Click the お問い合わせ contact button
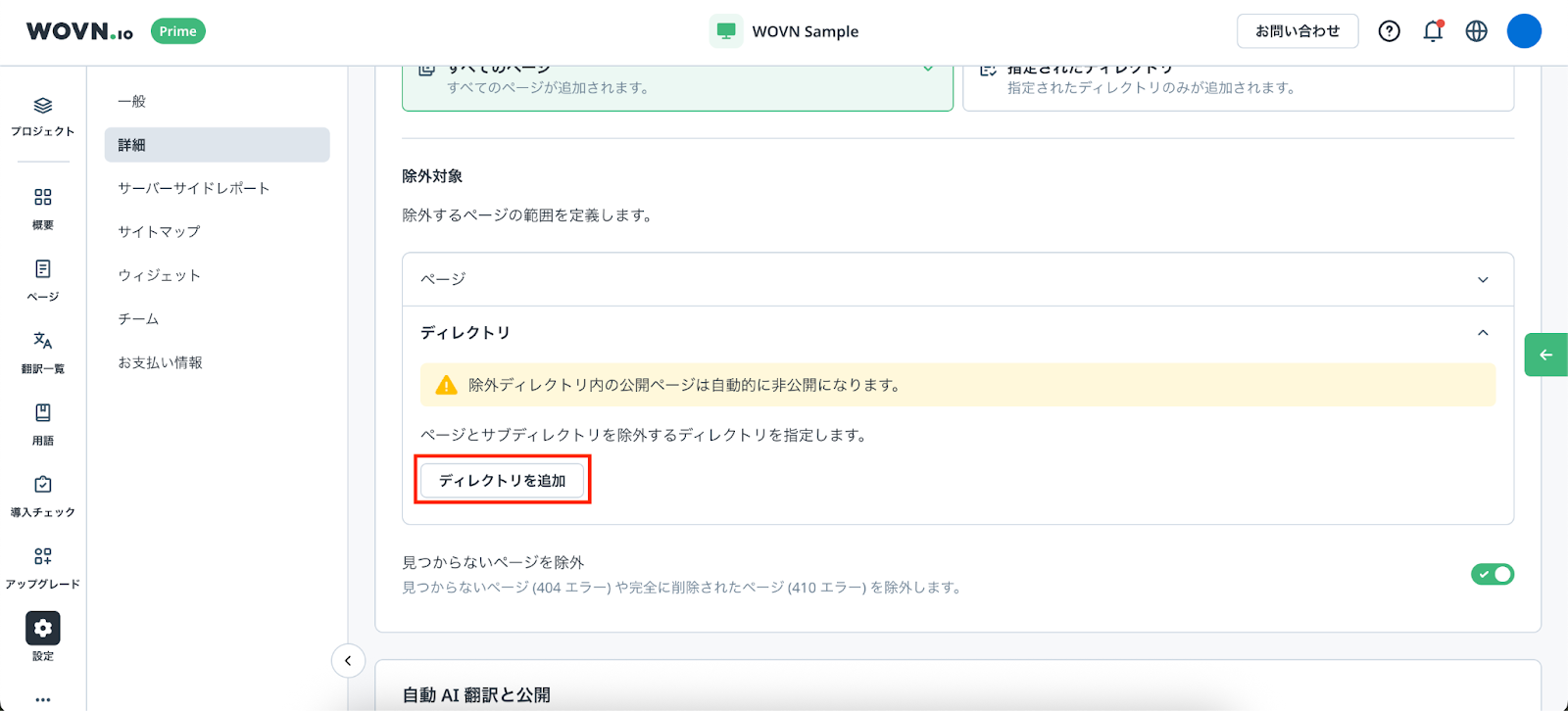Image resolution: width=1568 pixels, height=711 pixels. tap(1297, 31)
